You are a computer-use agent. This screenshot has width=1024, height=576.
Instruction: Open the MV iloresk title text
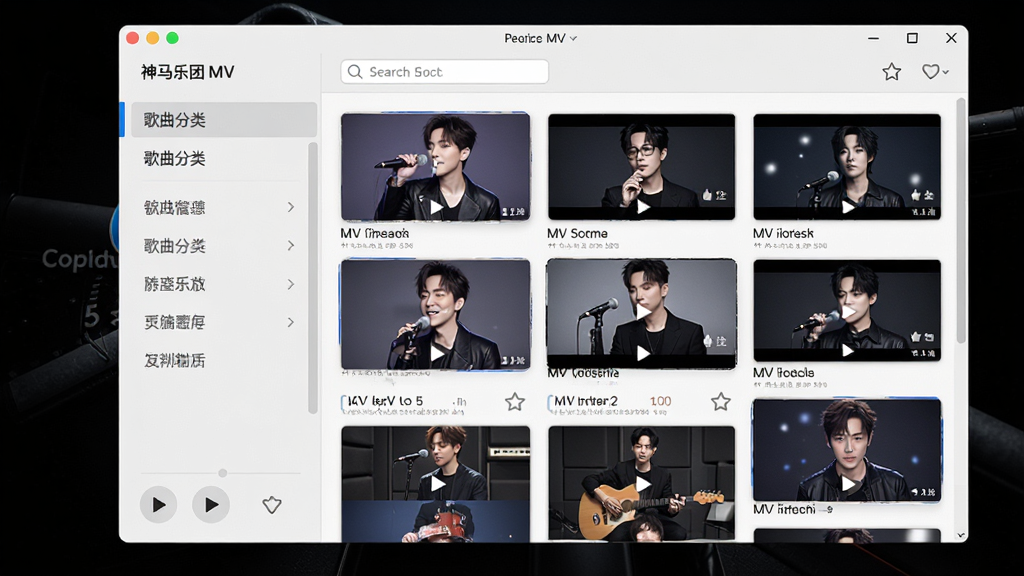(x=783, y=233)
